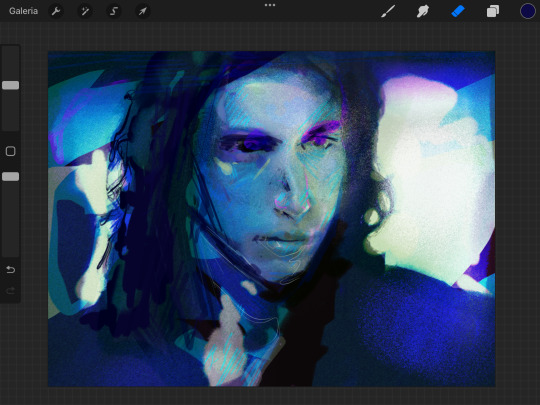Redo the last undone action
Screen dimensions: 540x405
pos(11,291)
